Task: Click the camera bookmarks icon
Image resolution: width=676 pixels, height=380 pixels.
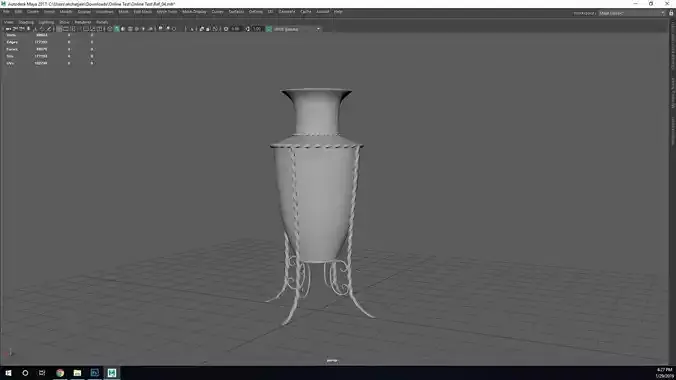Action: tap(28, 29)
